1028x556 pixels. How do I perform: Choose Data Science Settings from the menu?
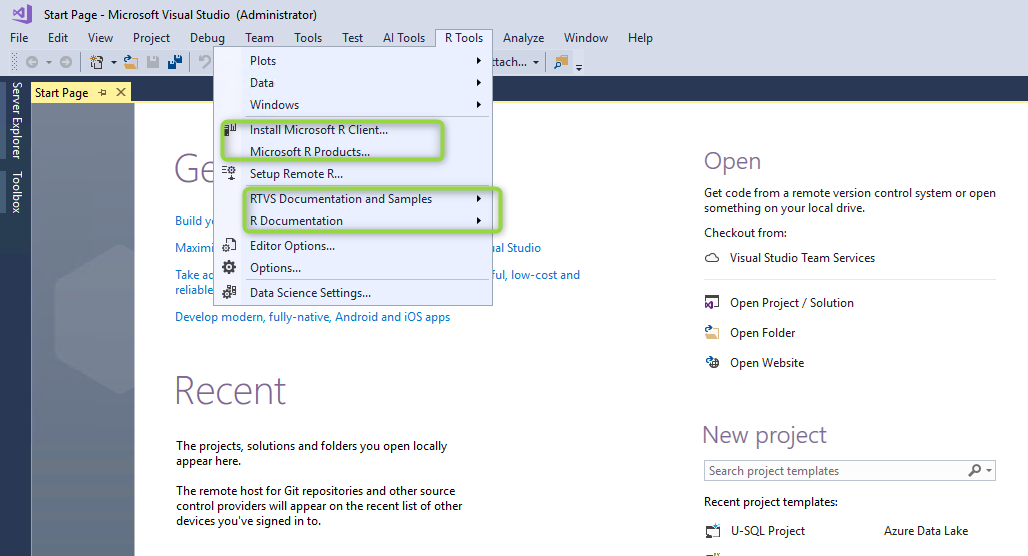coord(310,293)
